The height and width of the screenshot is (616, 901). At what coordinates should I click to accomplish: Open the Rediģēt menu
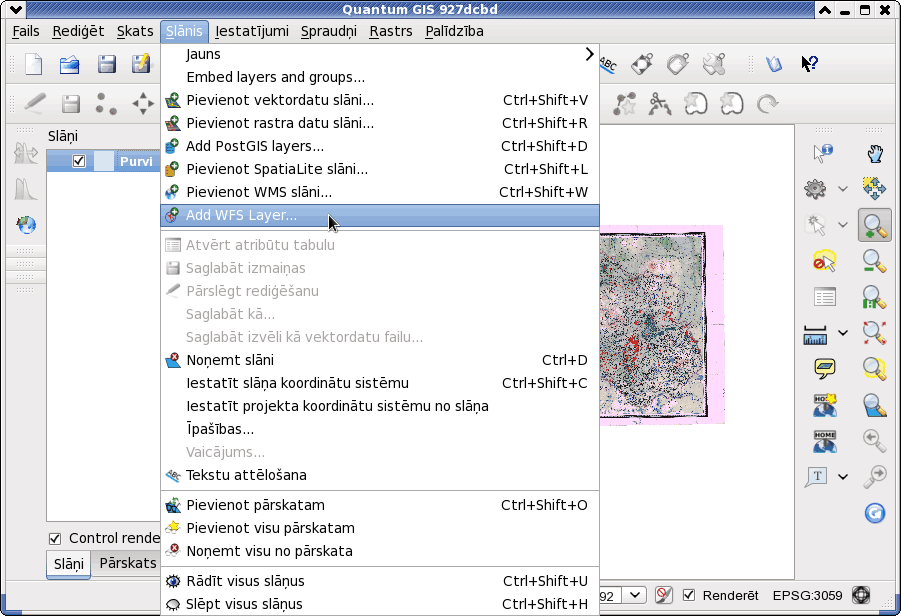(78, 31)
